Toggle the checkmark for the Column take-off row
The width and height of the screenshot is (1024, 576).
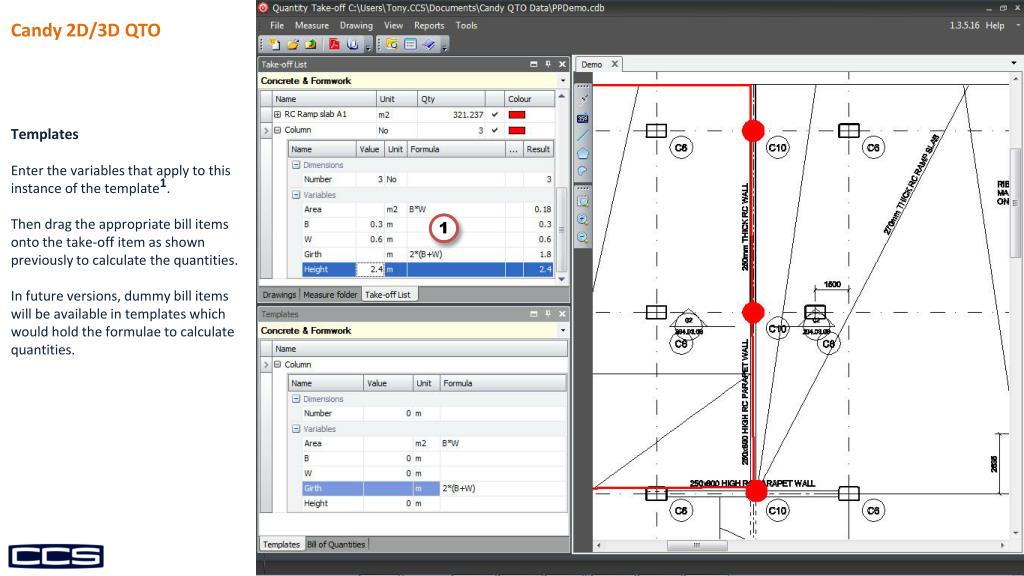[495, 130]
